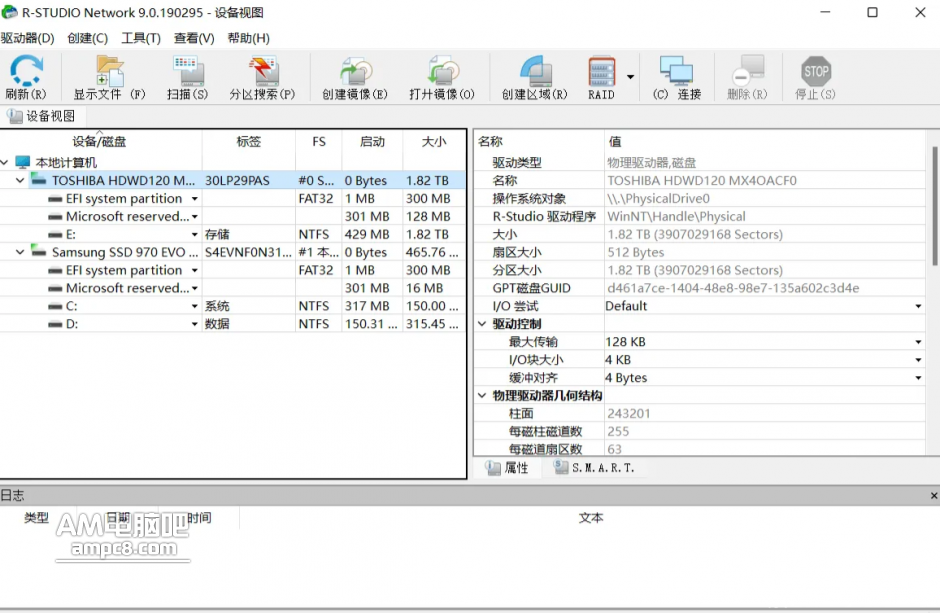Click the 文本 log column header
Viewport: 940px width, 613px height.
click(x=590, y=518)
